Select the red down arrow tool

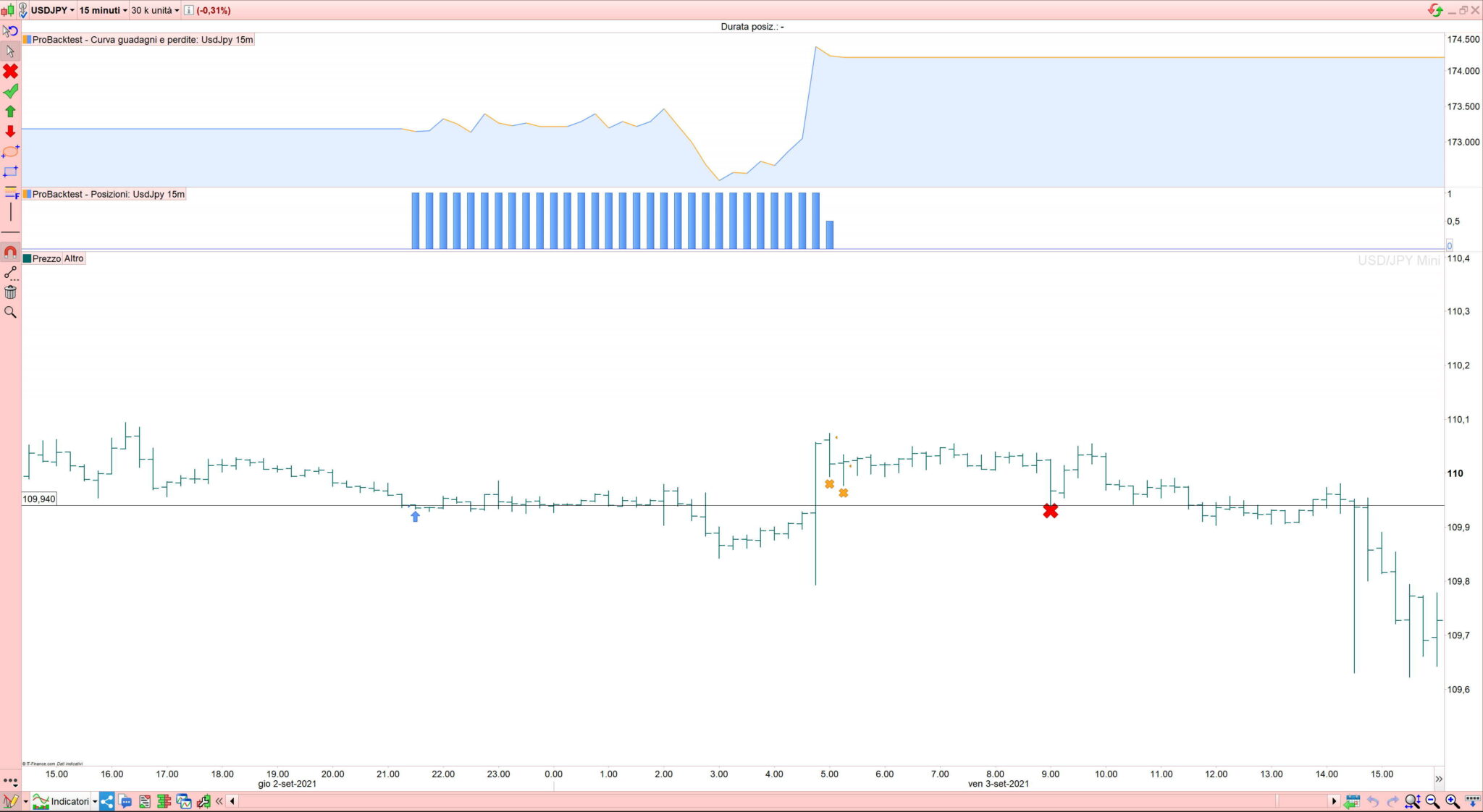[x=10, y=131]
